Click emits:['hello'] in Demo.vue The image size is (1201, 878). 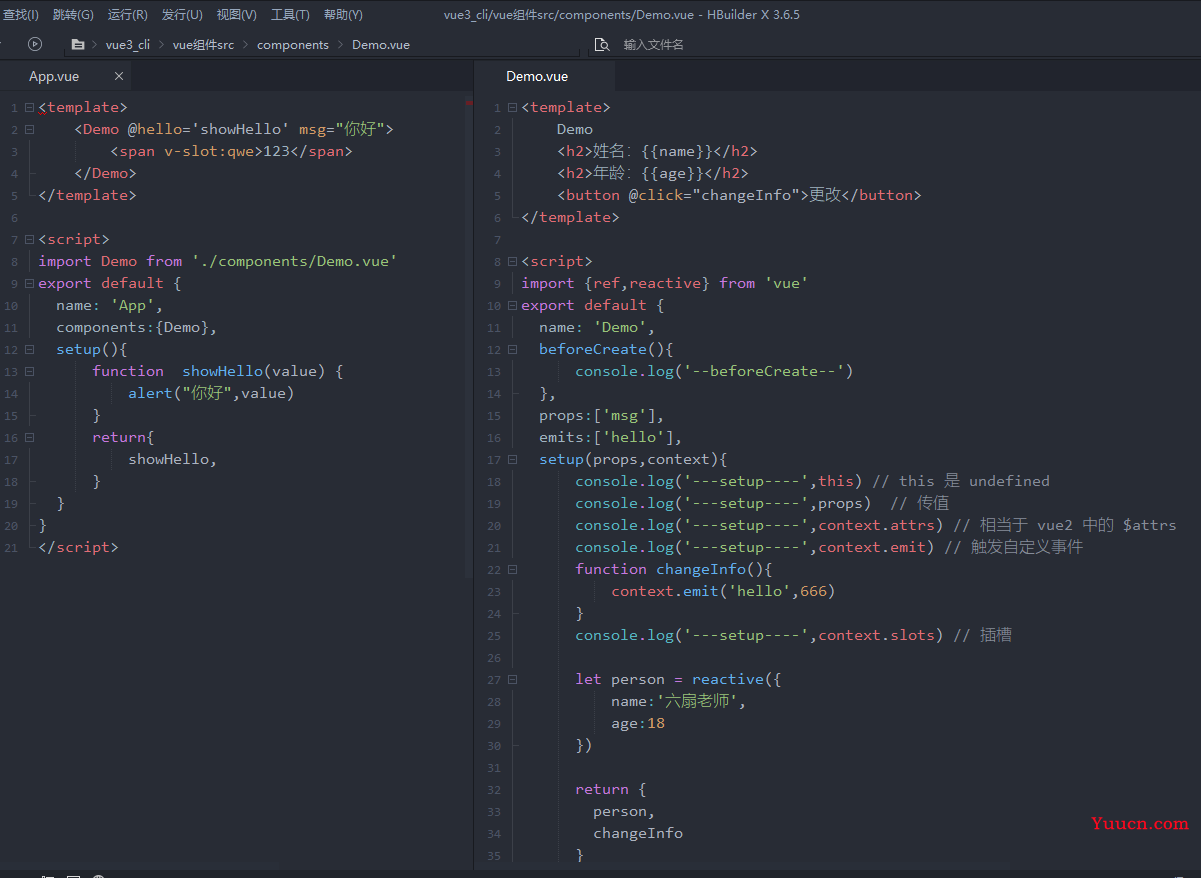[x=611, y=437]
